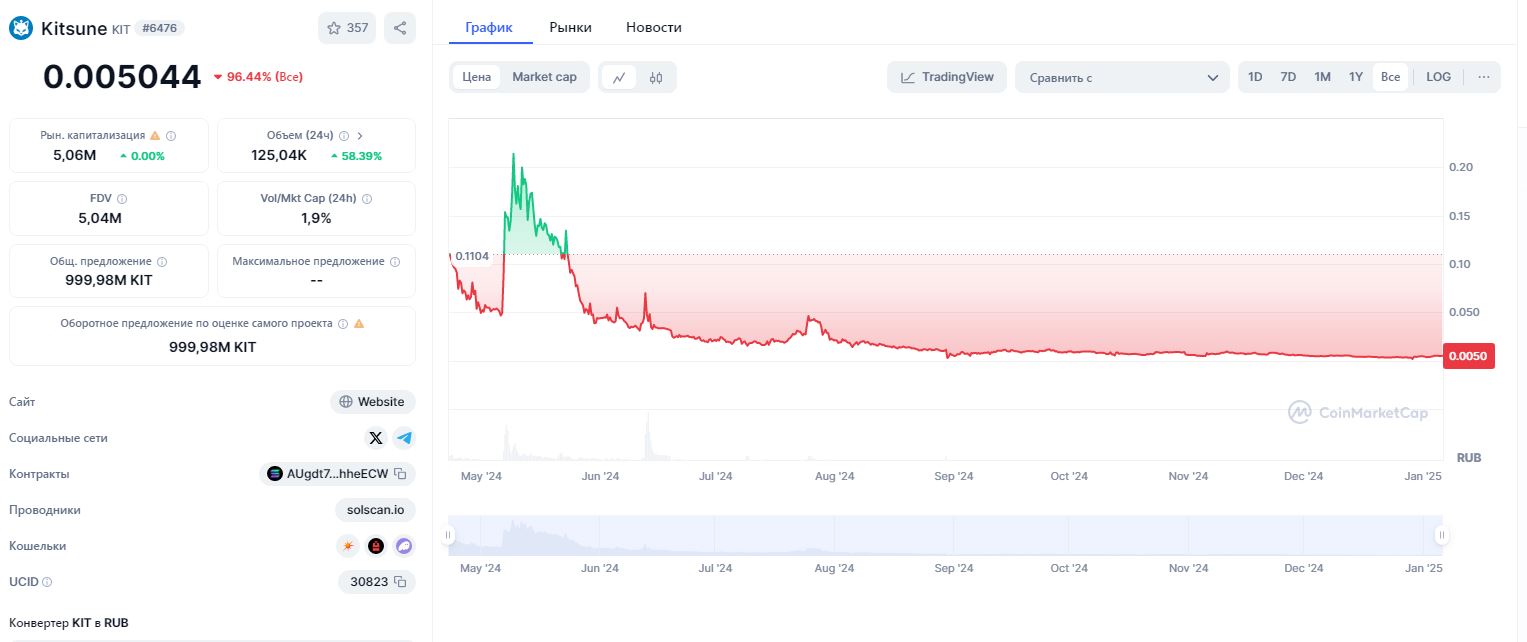
Task: Click the rank badge #6476
Action: pos(160,28)
